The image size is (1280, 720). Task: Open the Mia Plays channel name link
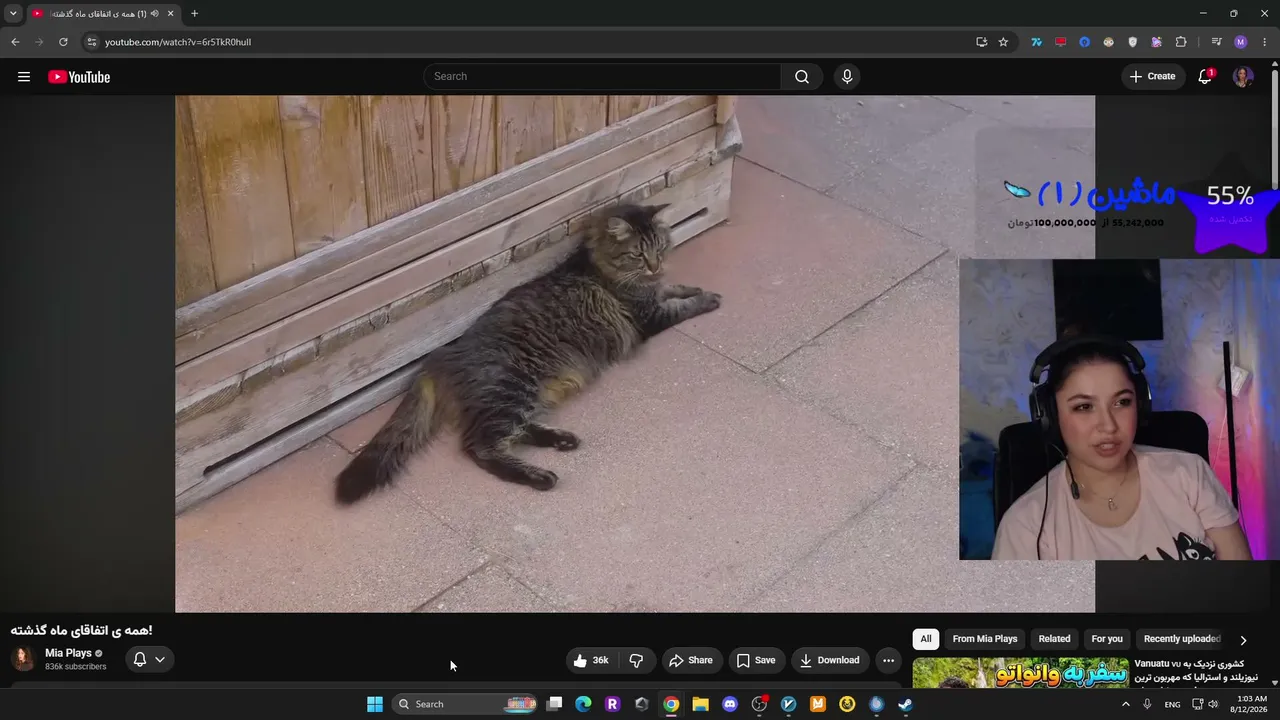coord(68,653)
